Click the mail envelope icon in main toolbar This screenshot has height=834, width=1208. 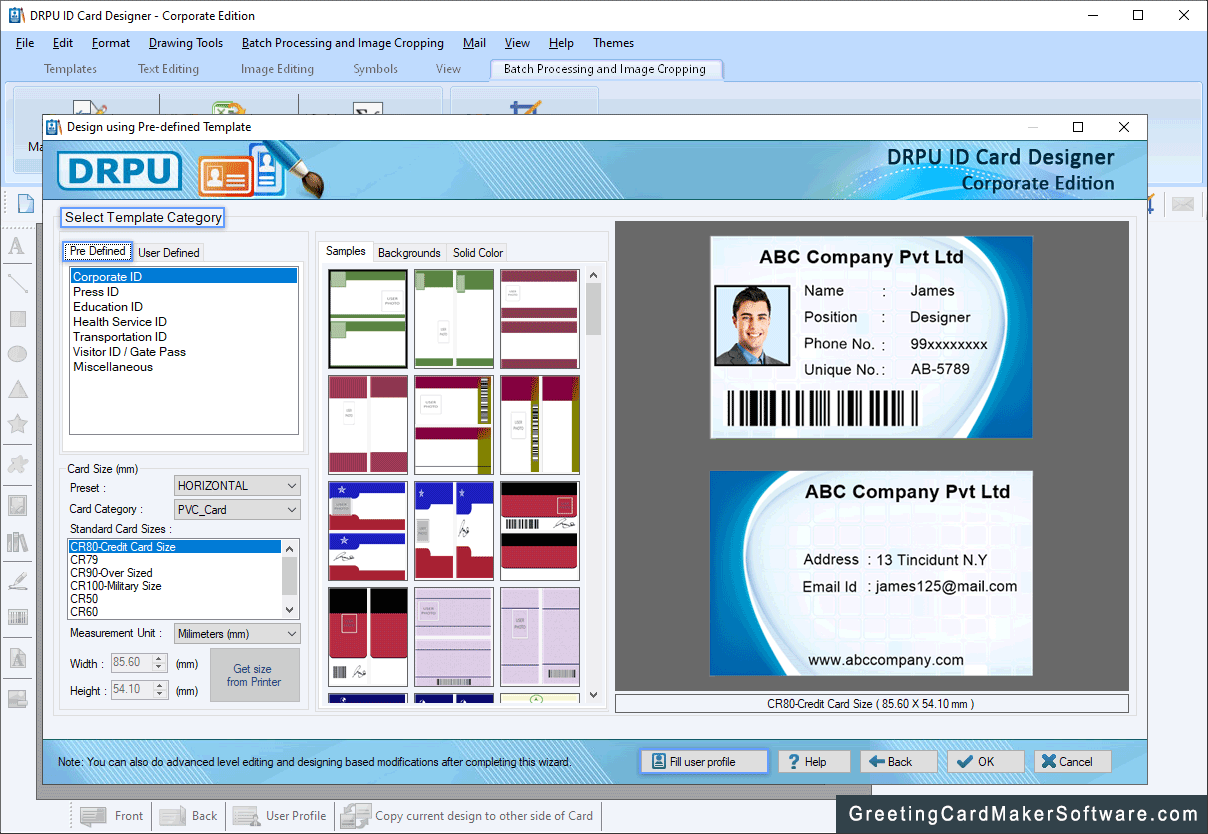[x=1183, y=204]
